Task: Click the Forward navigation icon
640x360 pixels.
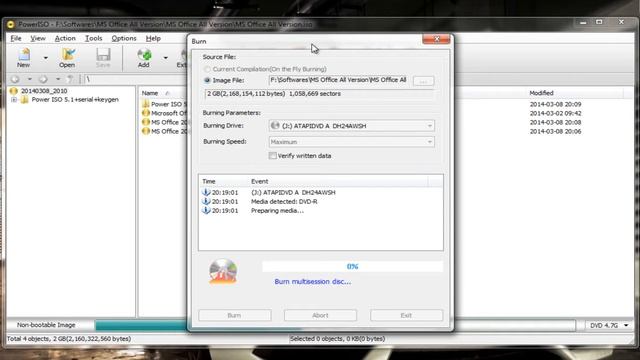Action: [x=43, y=79]
